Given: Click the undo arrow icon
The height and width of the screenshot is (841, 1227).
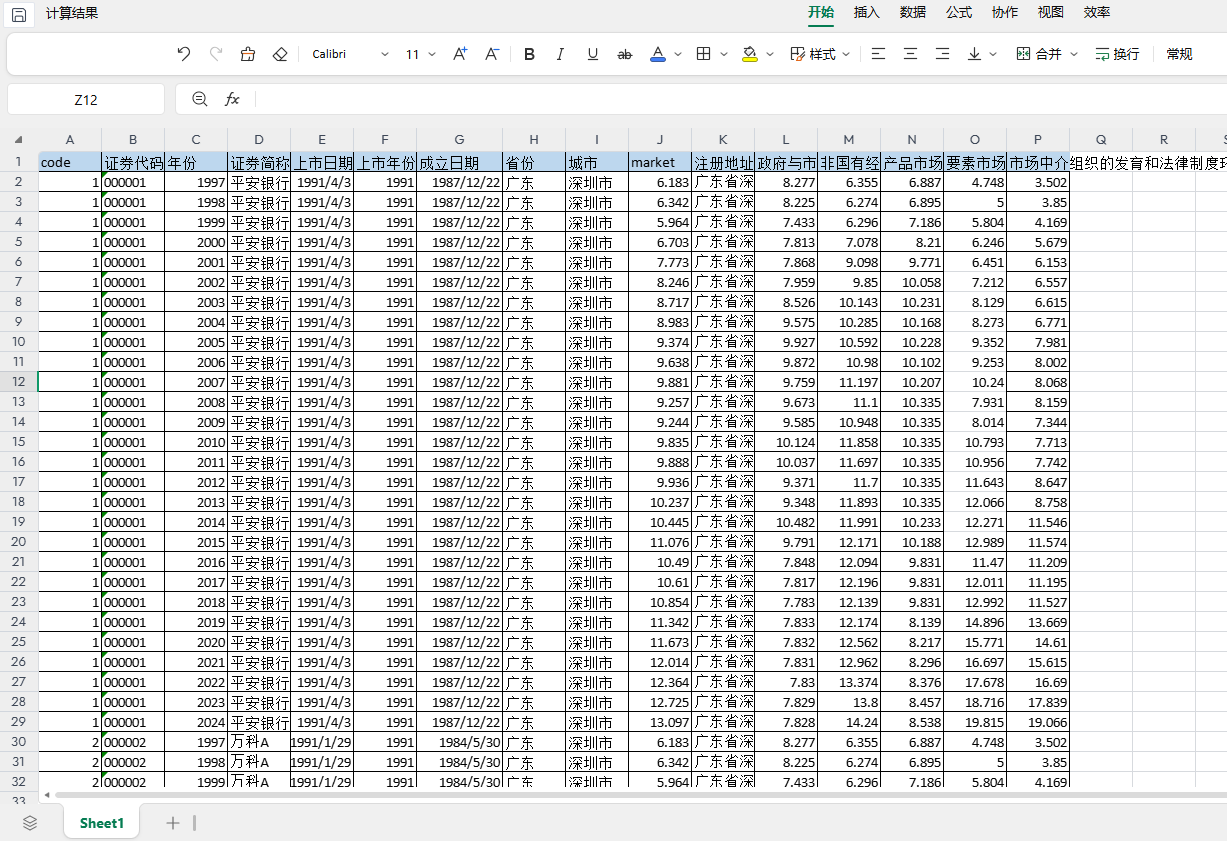Looking at the screenshot, I should pyautogui.click(x=183, y=54).
